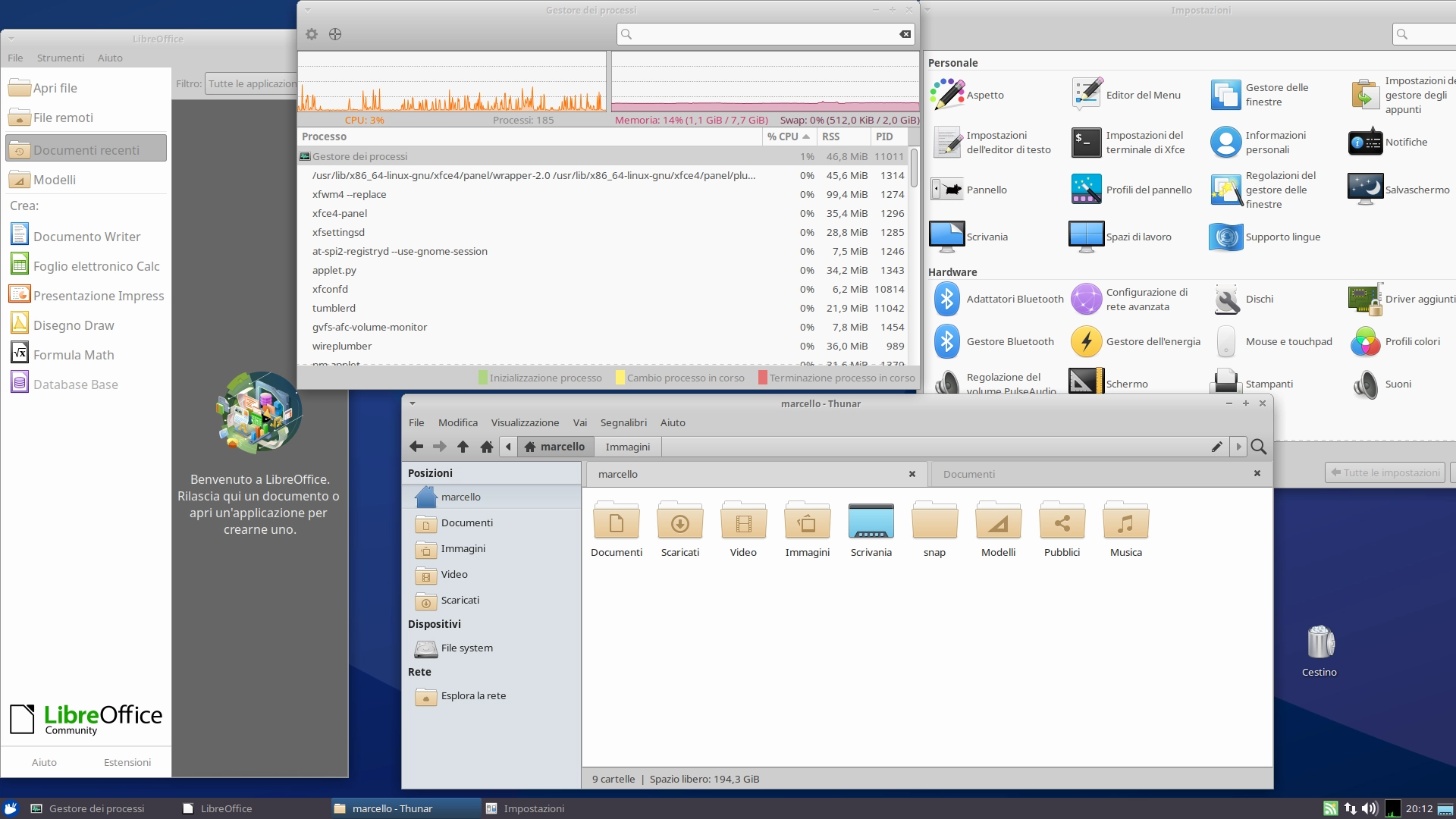1456x819 pixels.
Task: Open the Editor del Menu
Action: (x=1141, y=94)
